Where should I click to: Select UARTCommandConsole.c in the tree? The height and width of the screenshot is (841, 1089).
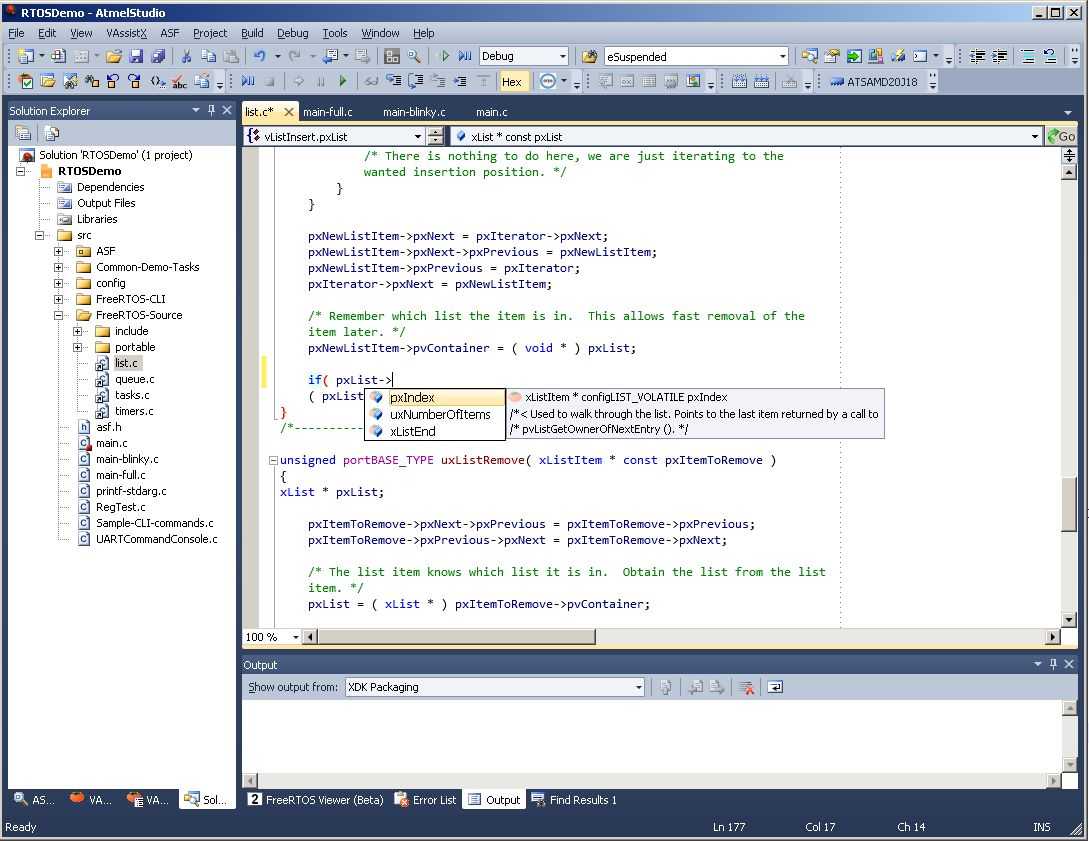point(156,538)
